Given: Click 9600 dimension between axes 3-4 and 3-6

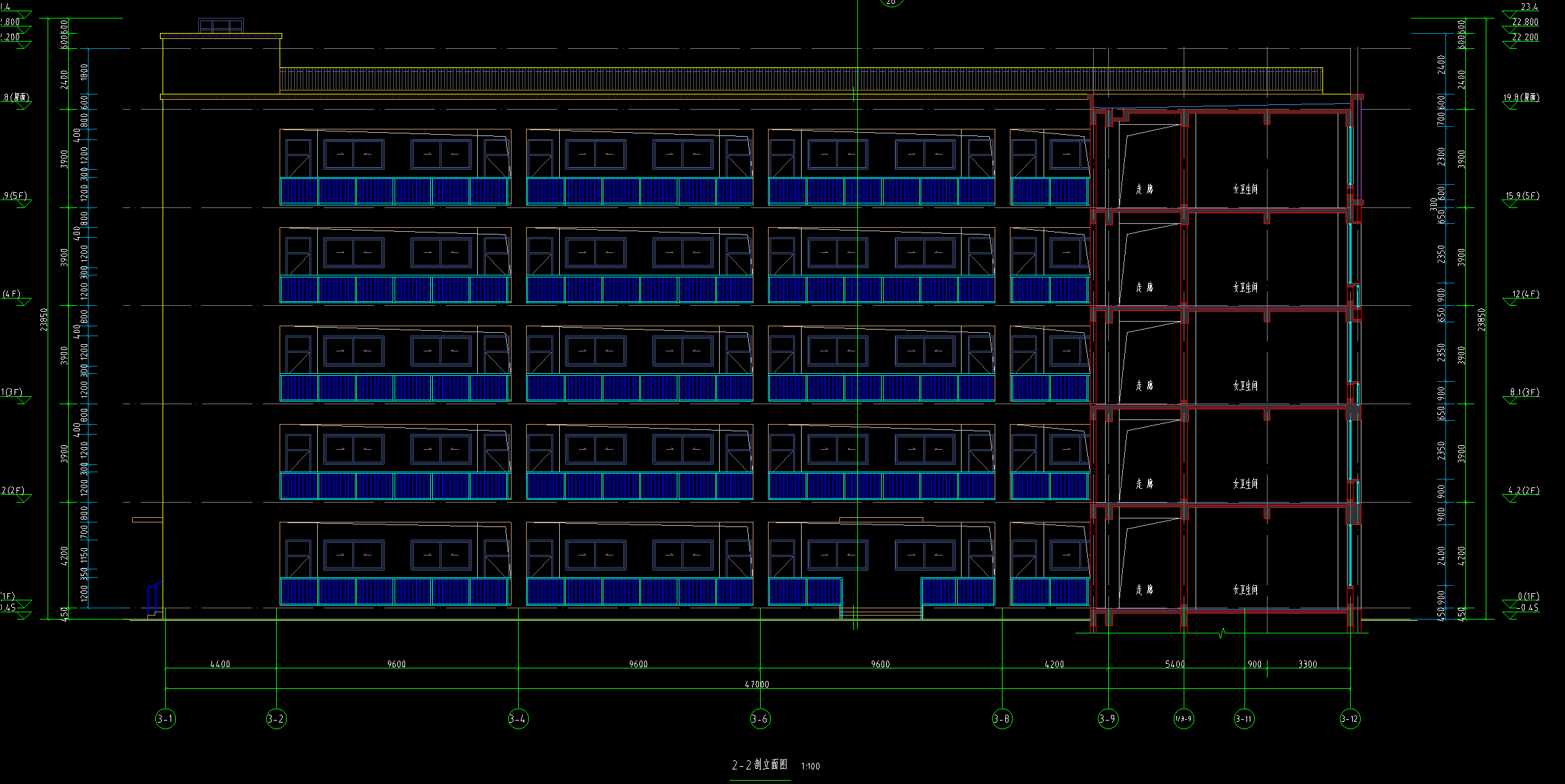Looking at the screenshot, I should coord(638,664).
